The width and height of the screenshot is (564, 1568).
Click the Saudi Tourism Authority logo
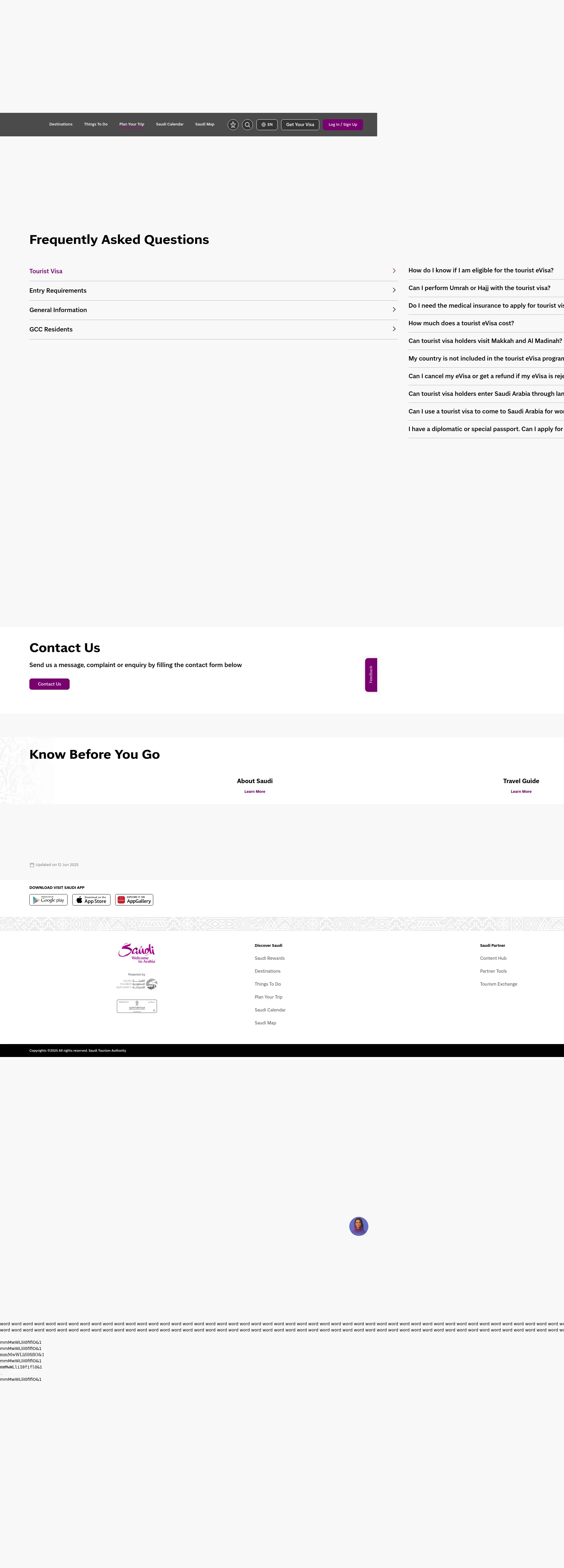[137, 984]
